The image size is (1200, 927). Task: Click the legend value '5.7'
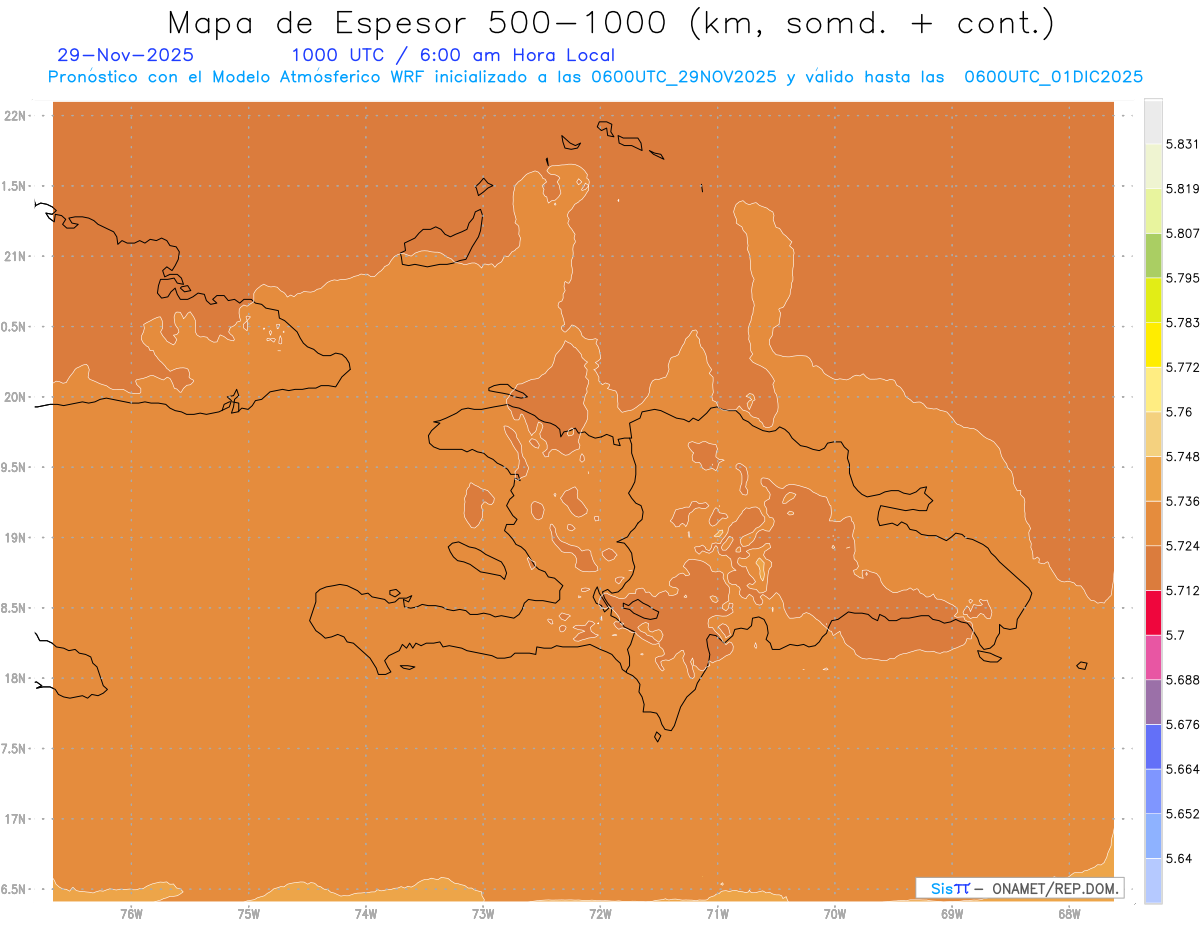[1175, 635]
